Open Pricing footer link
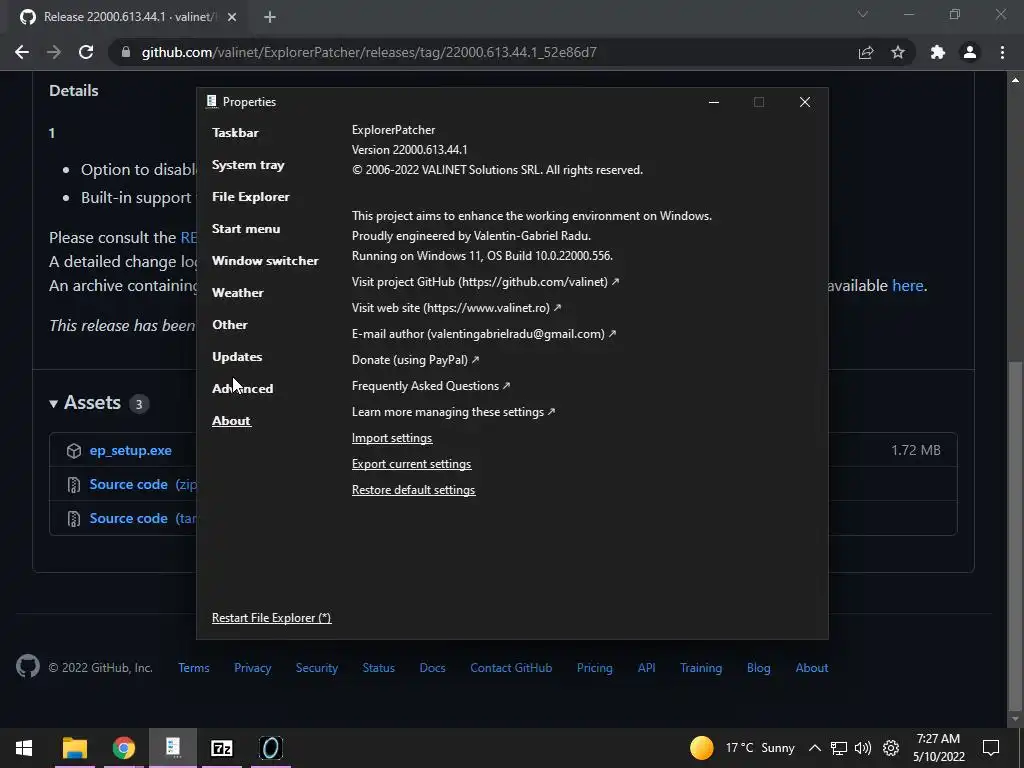1024x768 pixels. (595, 668)
